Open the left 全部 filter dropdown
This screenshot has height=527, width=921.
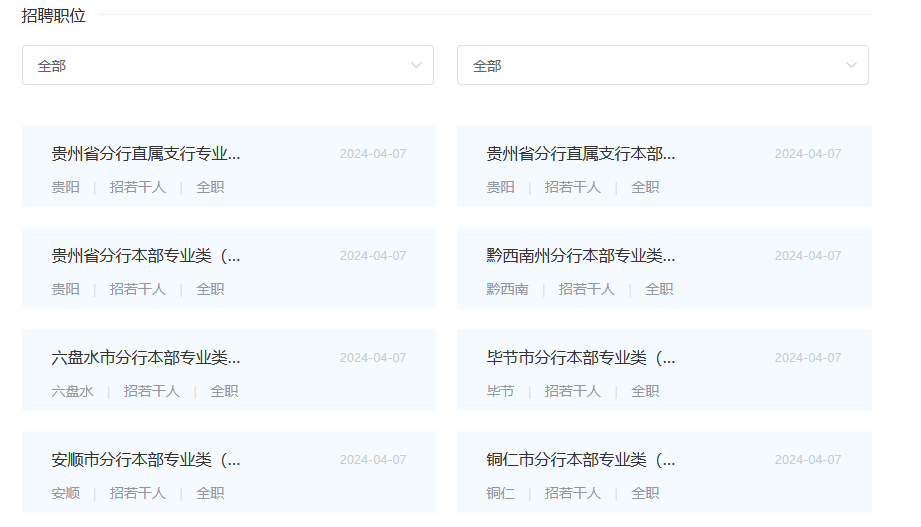click(x=228, y=65)
